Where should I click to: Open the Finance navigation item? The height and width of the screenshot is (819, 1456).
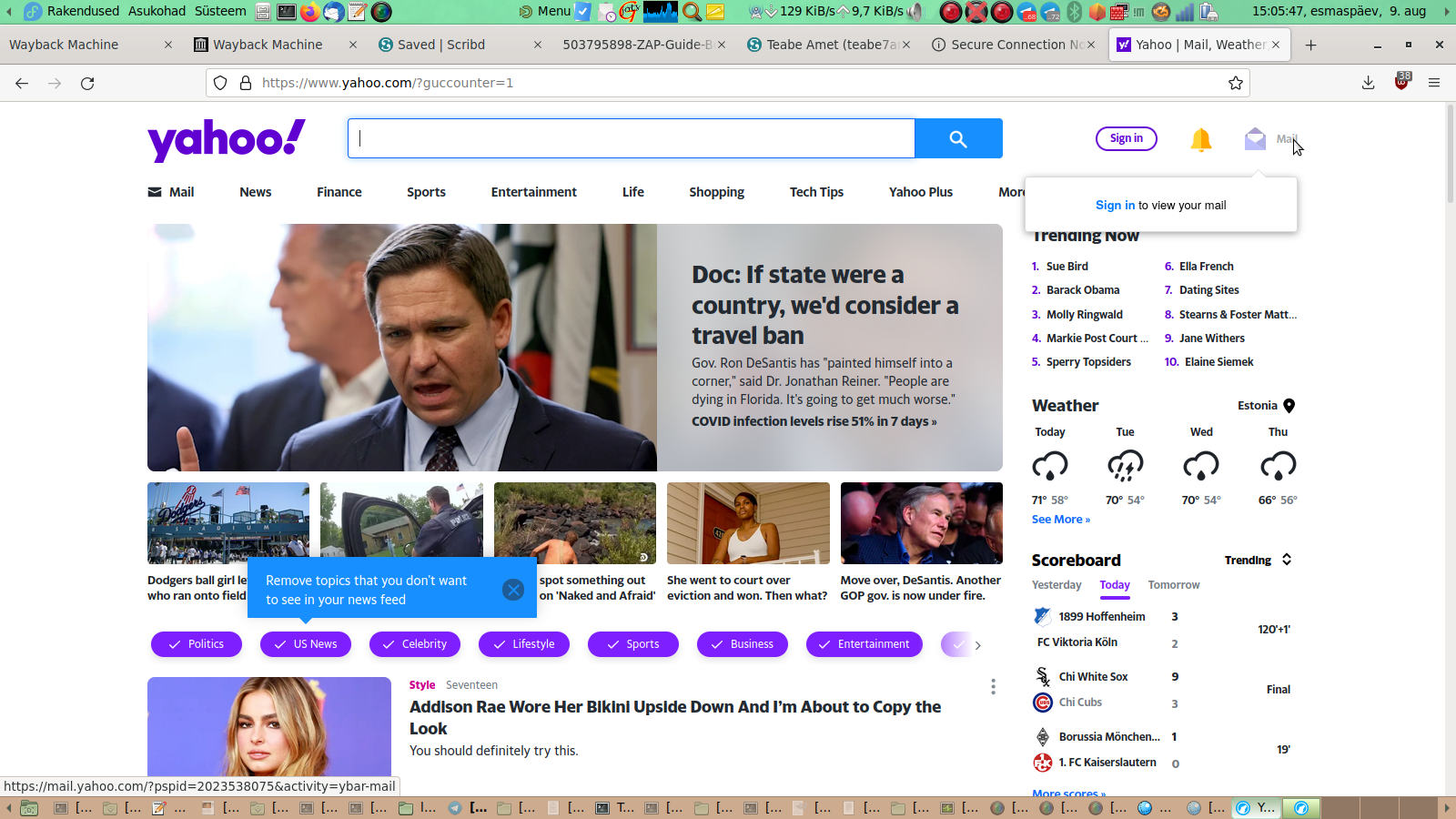tap(339, 192)
